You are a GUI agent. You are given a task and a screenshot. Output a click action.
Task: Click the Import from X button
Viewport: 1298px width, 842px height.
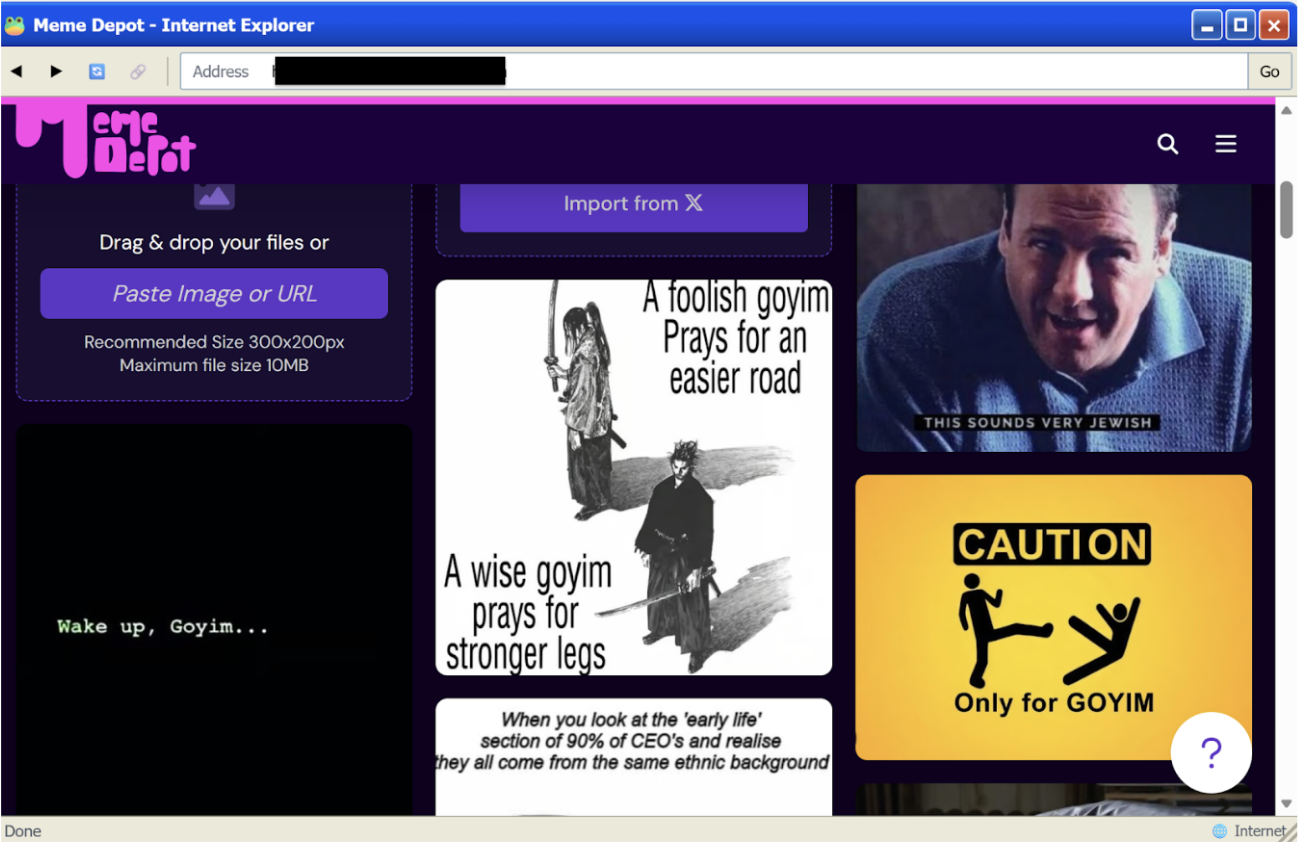pos(633,204)
